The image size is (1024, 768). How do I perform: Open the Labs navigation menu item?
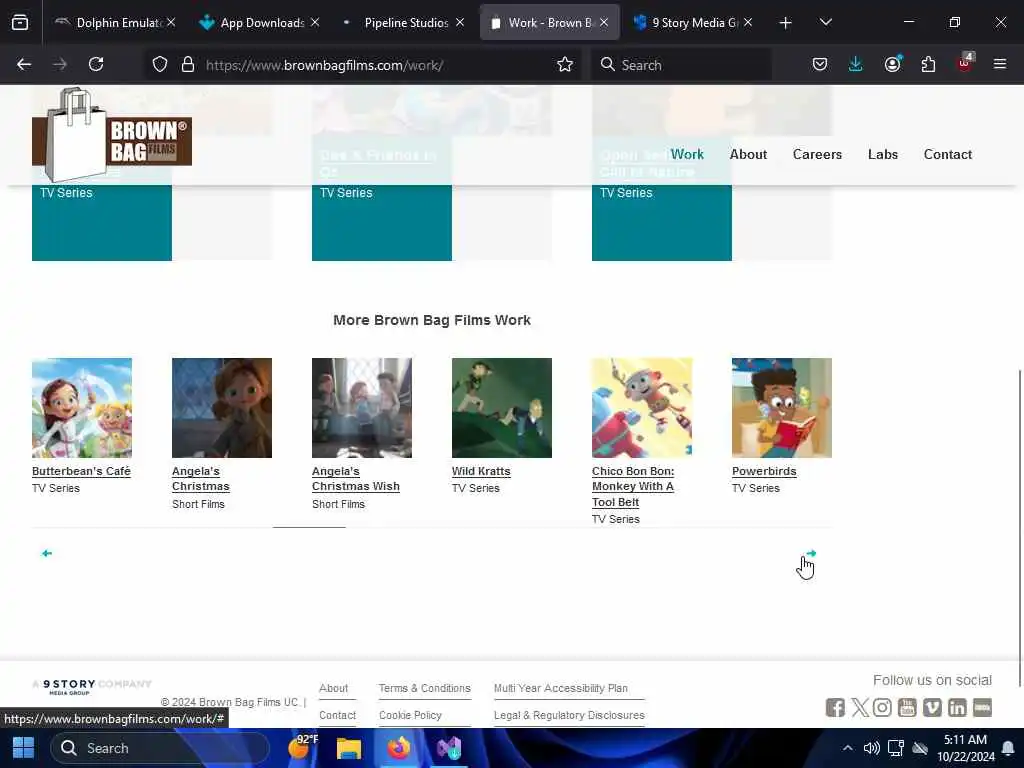pos(883,154)
